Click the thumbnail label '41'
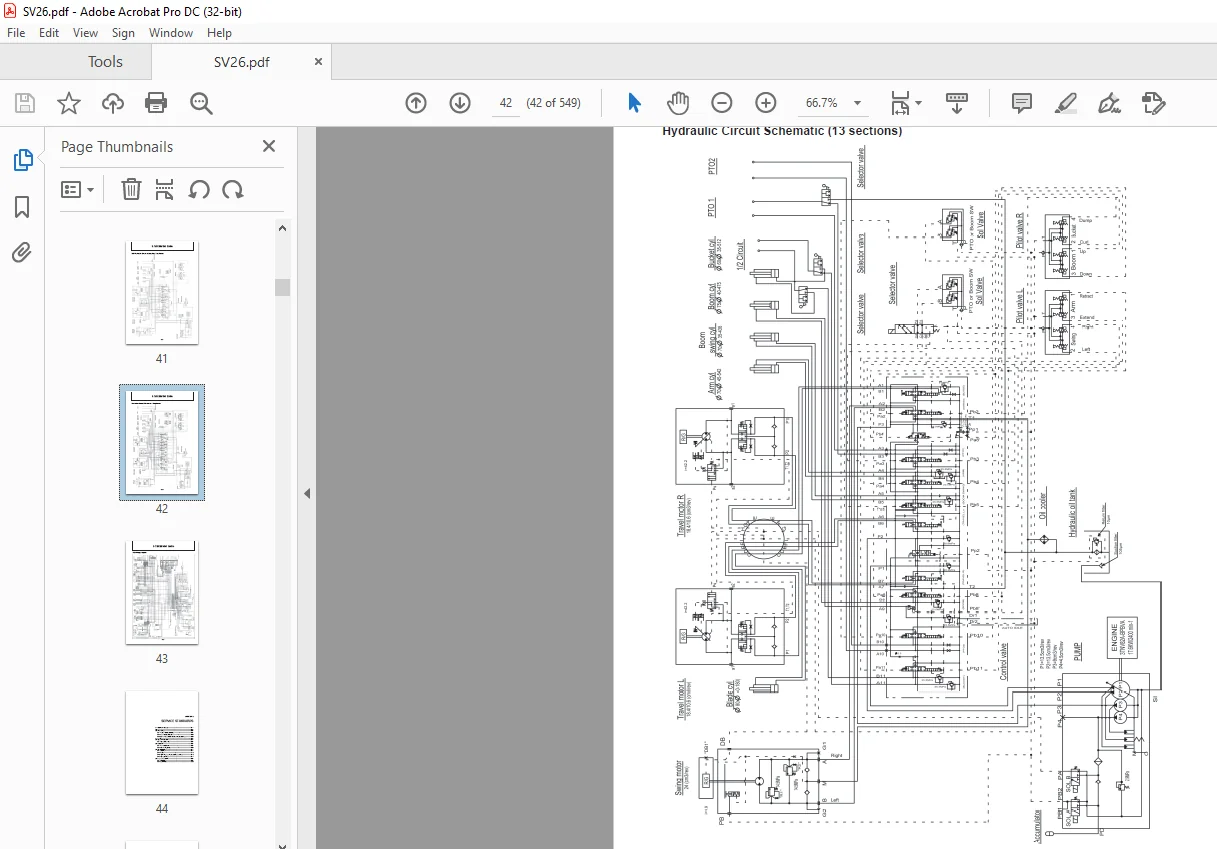The height and width of the screenshot is (849, 1217). coord(162,359)
